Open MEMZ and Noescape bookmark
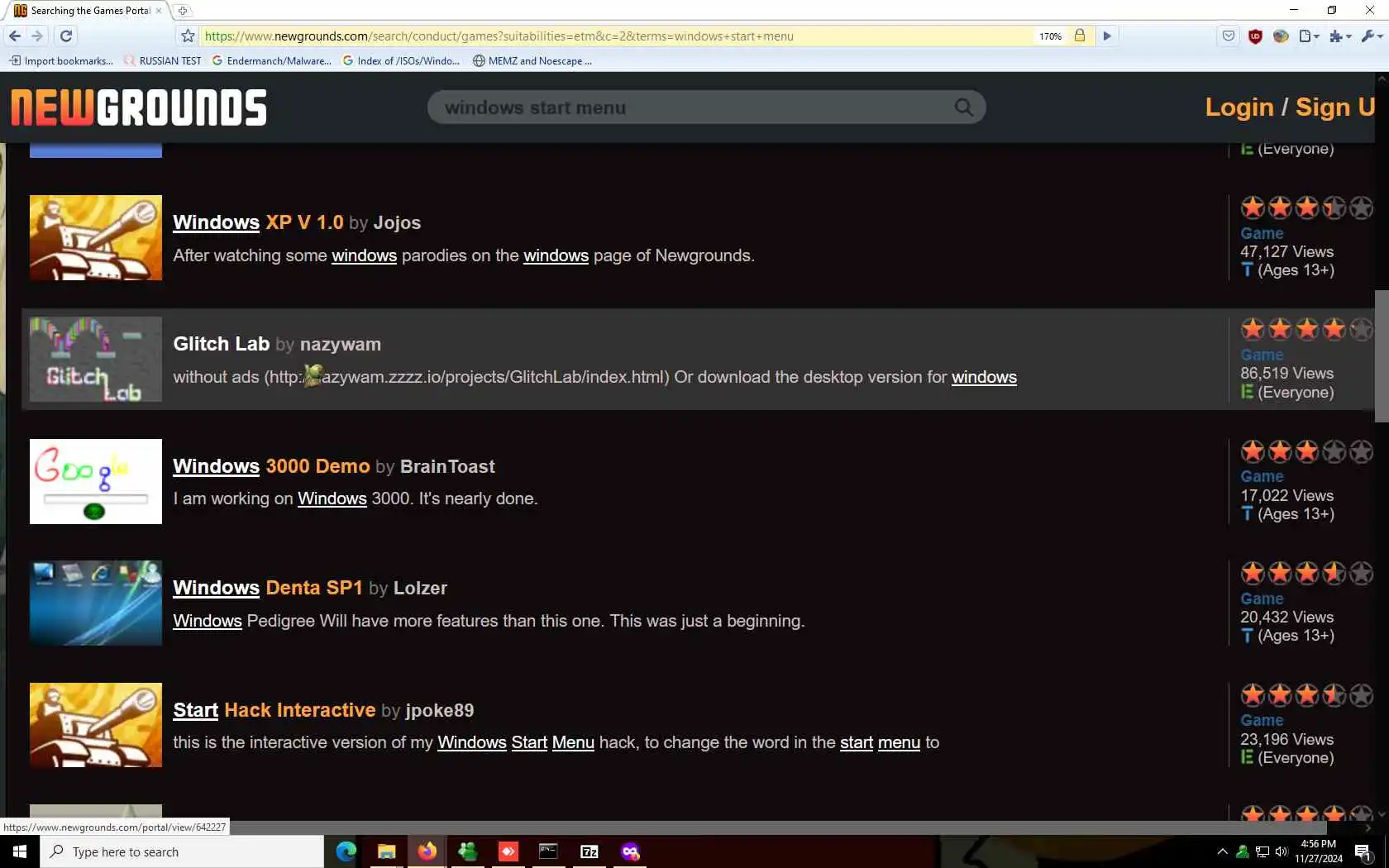Screen dimensions: 1389x868 pyautogui.click(x=532, y=60)
